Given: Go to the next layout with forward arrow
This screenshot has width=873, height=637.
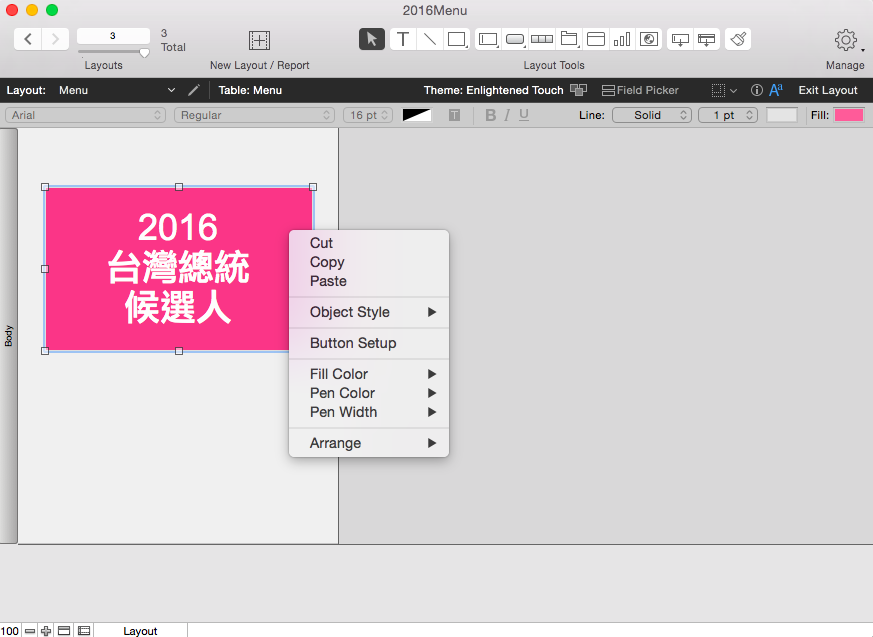Looking at the screenshot, I should coord(55,39).
